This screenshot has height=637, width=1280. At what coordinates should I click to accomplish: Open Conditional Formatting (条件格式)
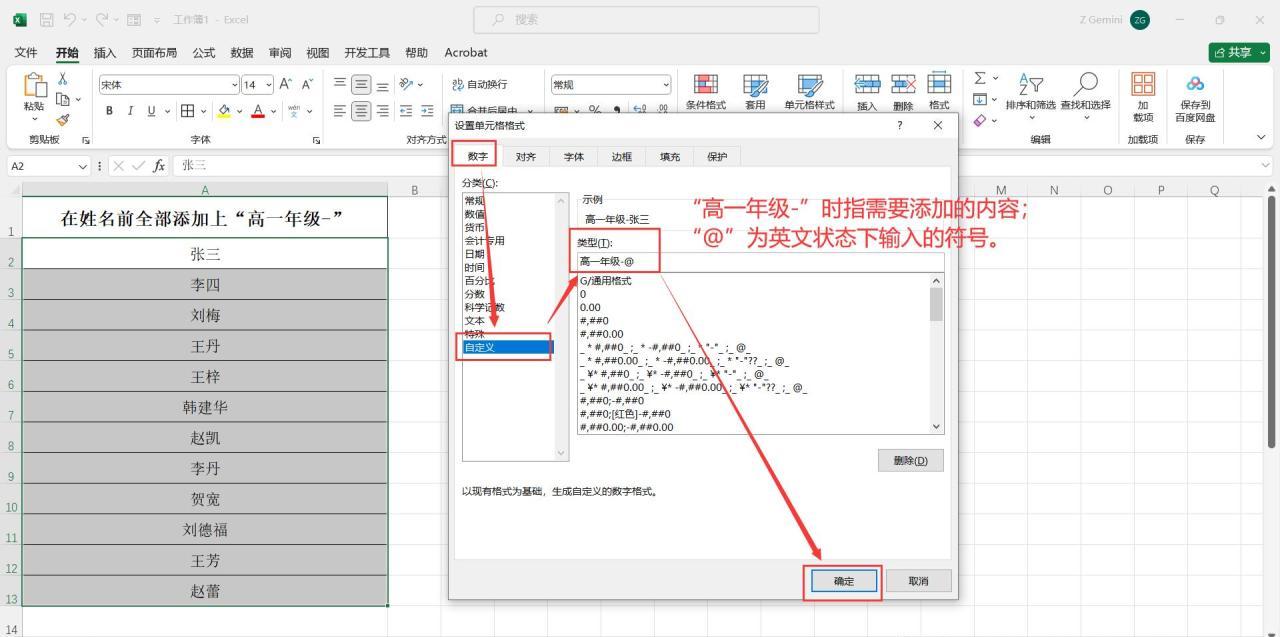[705, 91]
